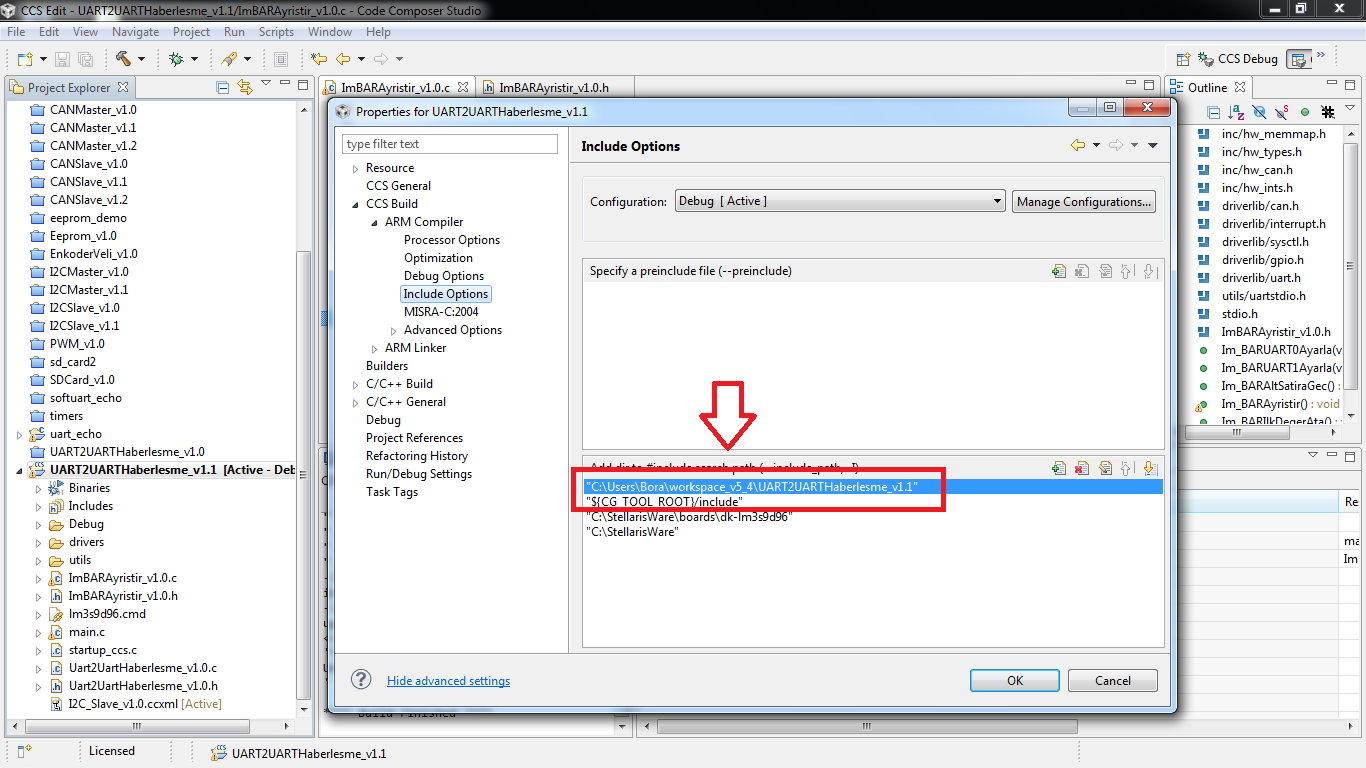
Task: Move selected include path down icon
Action: pyautogui.click(x=1149, y=467)
